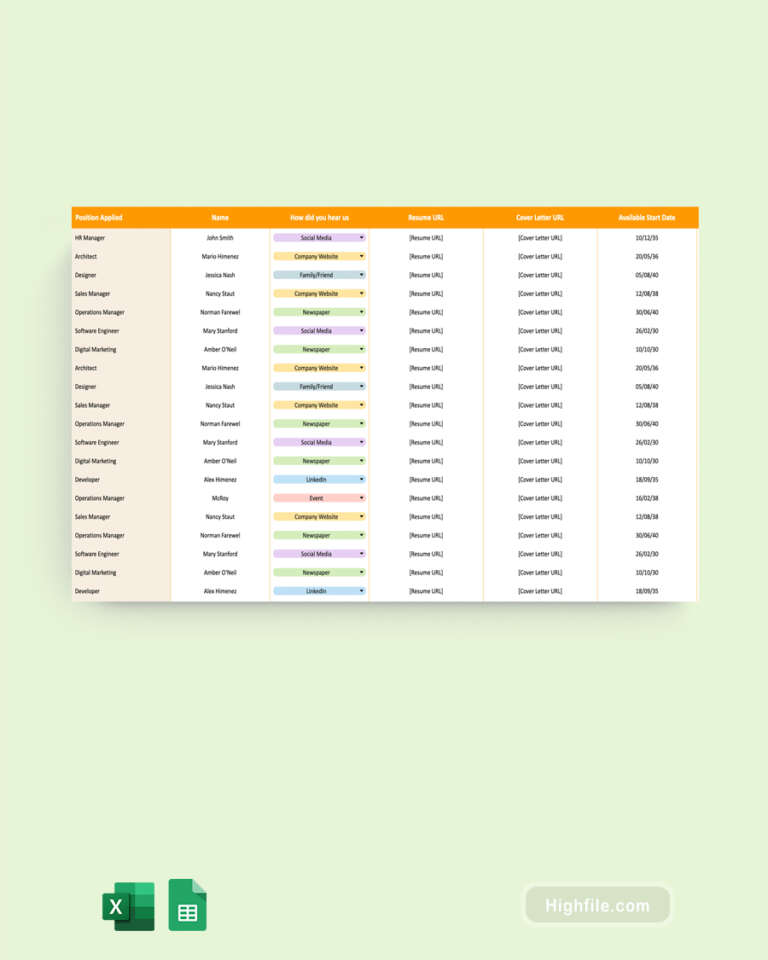This screenshot has width=768, height=960.
Task: Click the Google Sheets icon
Action: click(187, 905)
